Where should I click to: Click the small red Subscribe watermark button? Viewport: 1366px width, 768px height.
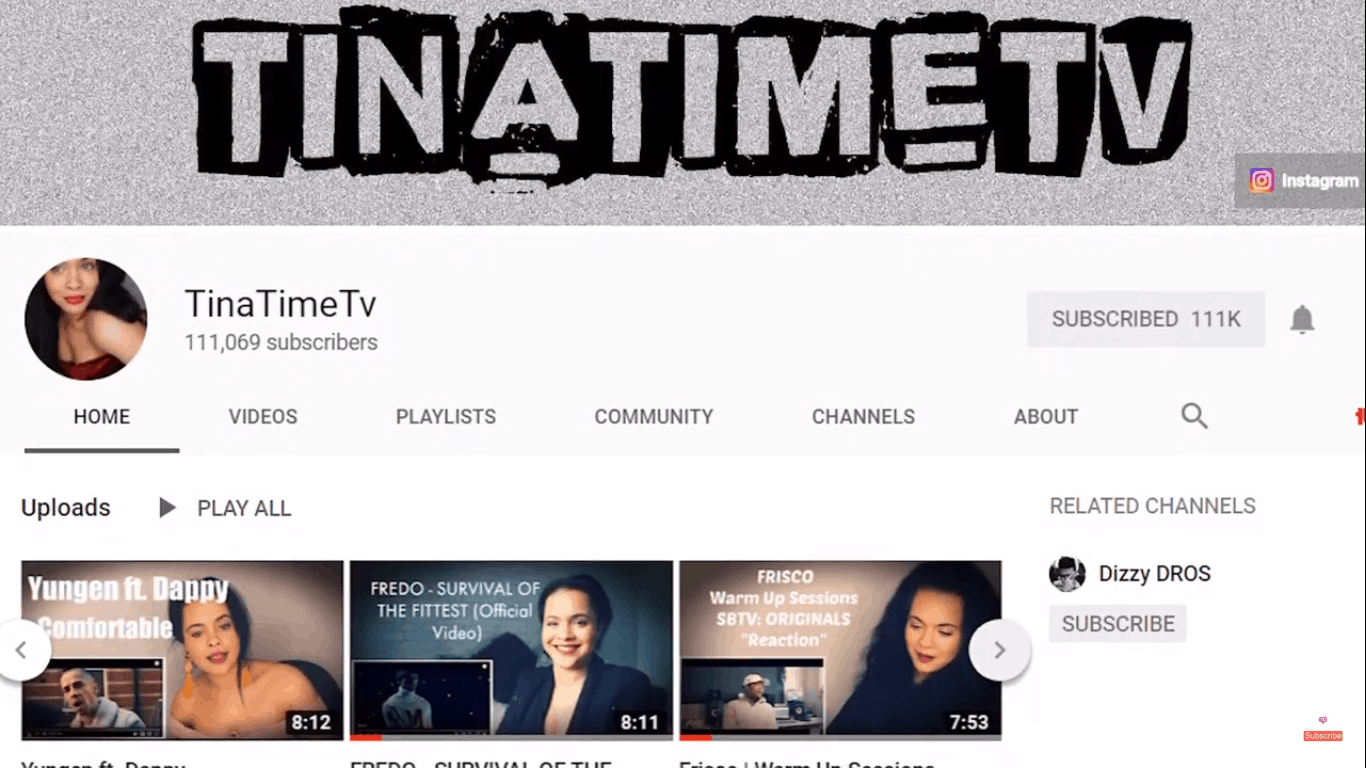1322,735
